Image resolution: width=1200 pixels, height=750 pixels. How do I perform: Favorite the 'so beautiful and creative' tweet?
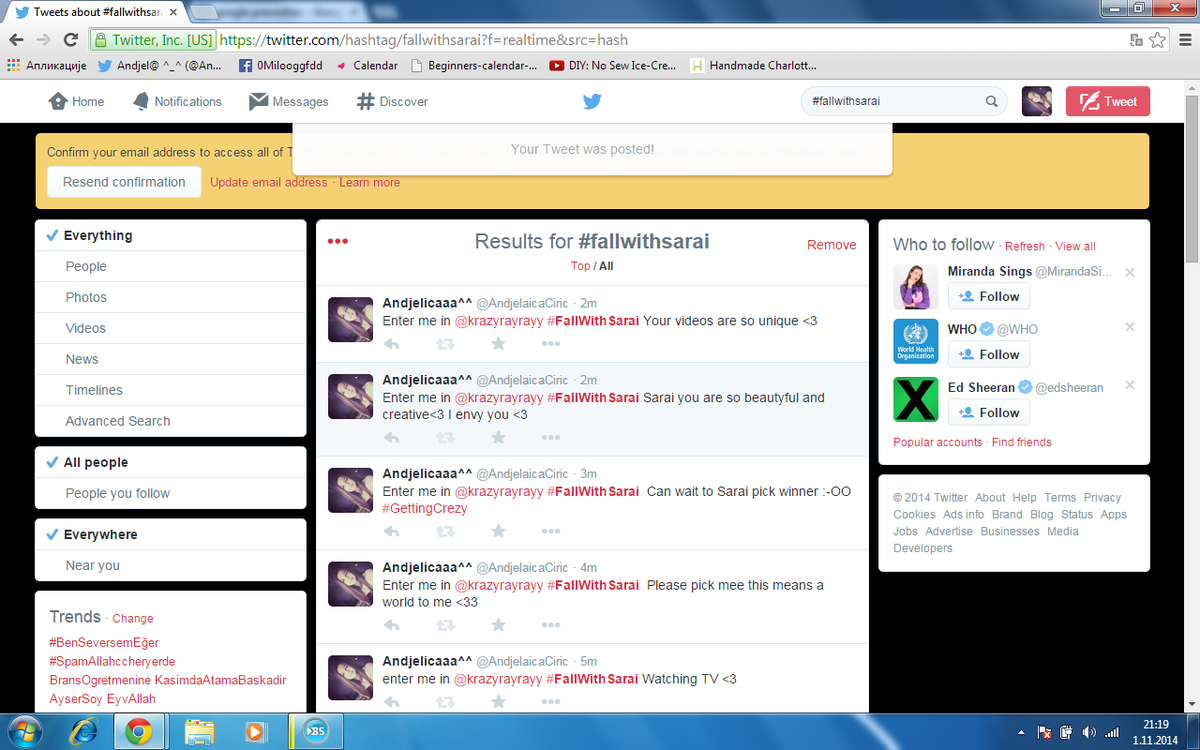point(498,437)
